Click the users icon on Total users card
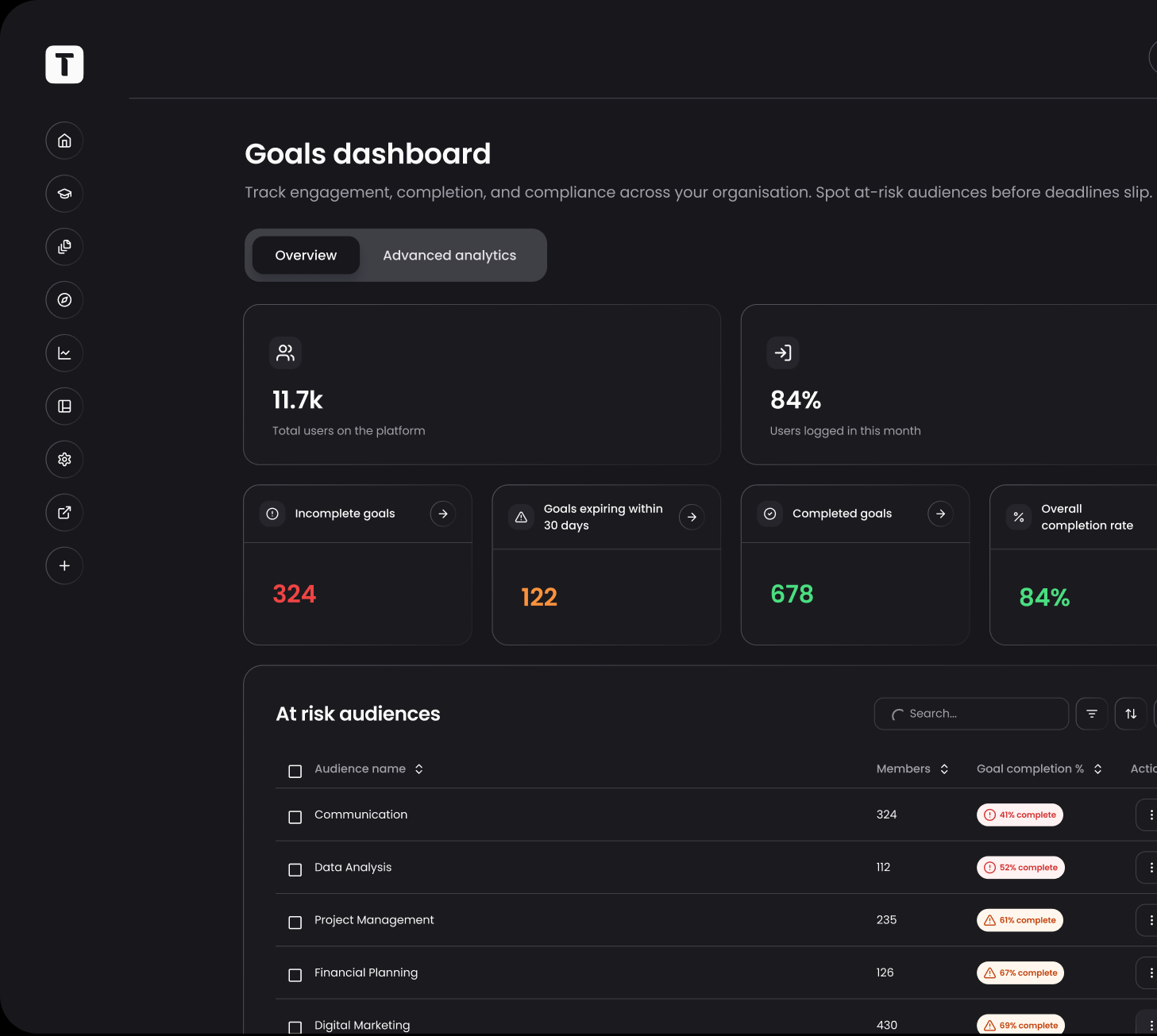 tap(285, 353)
